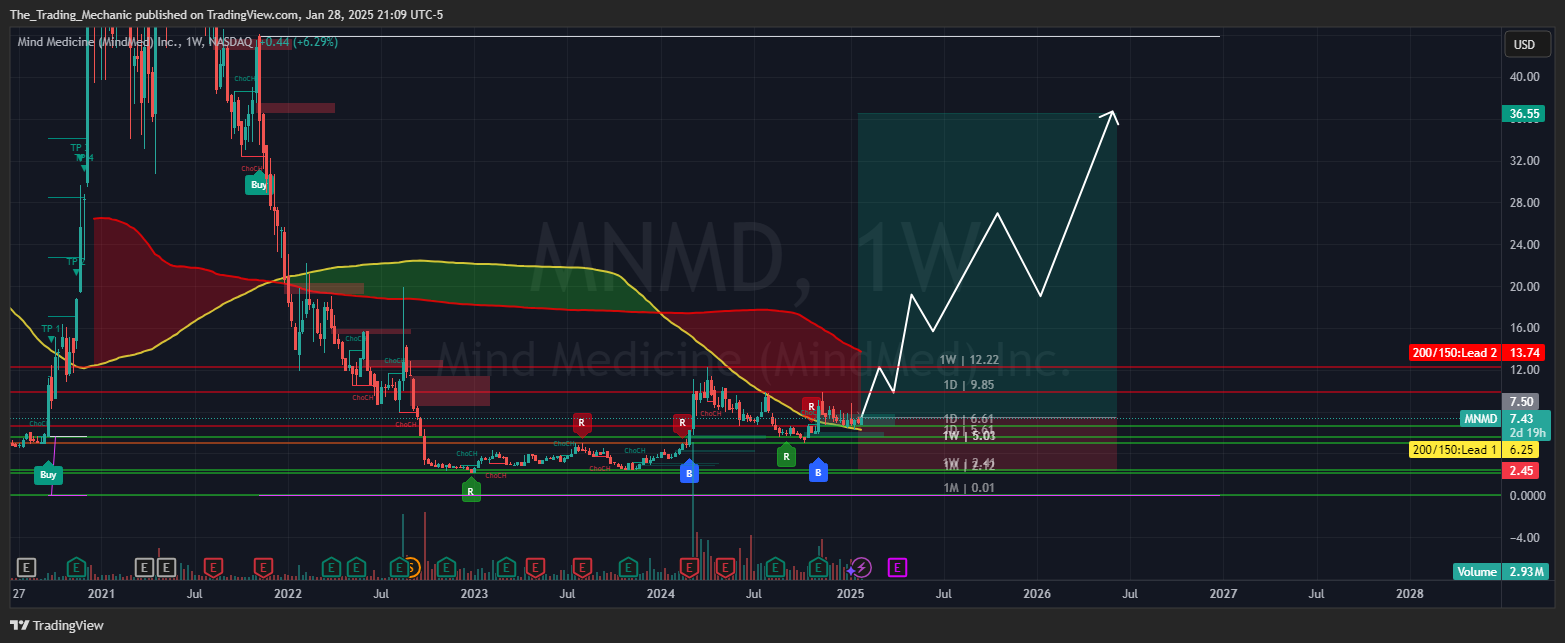This screenshot has height=643, width=1565.
Task: Click the TradingView logo
Action: (57, 625)
